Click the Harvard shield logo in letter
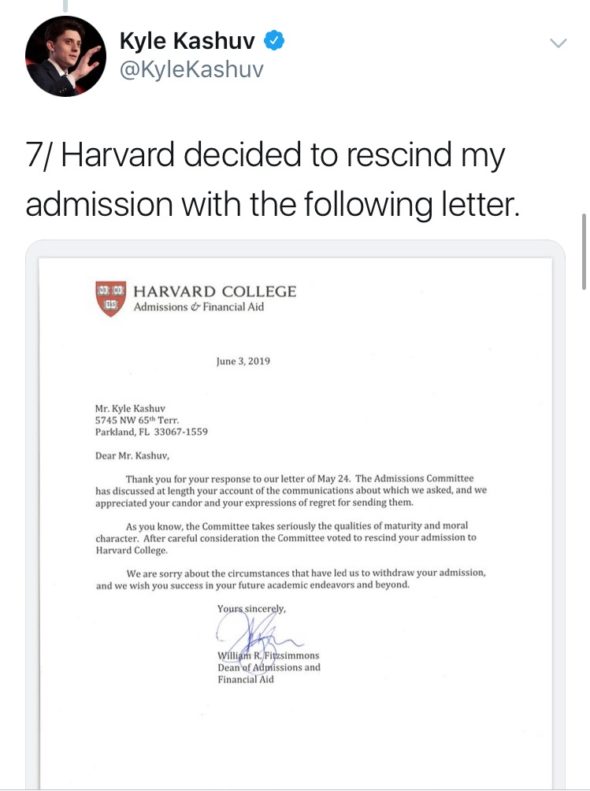The height and width of the screenshot is (791, 590). click(110, 299)
